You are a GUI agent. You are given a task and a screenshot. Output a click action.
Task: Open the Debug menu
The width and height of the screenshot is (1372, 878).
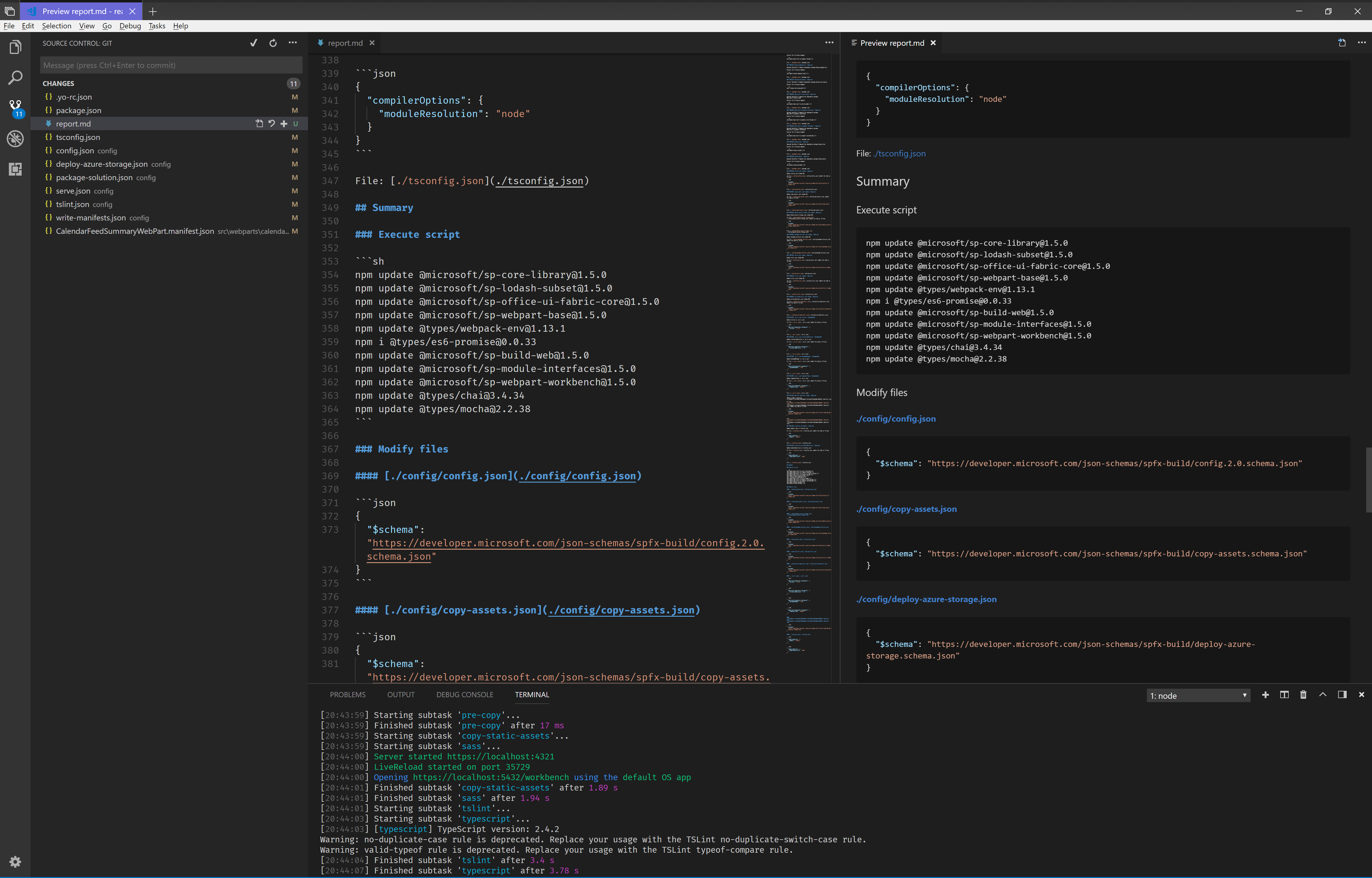coord(130,26)
